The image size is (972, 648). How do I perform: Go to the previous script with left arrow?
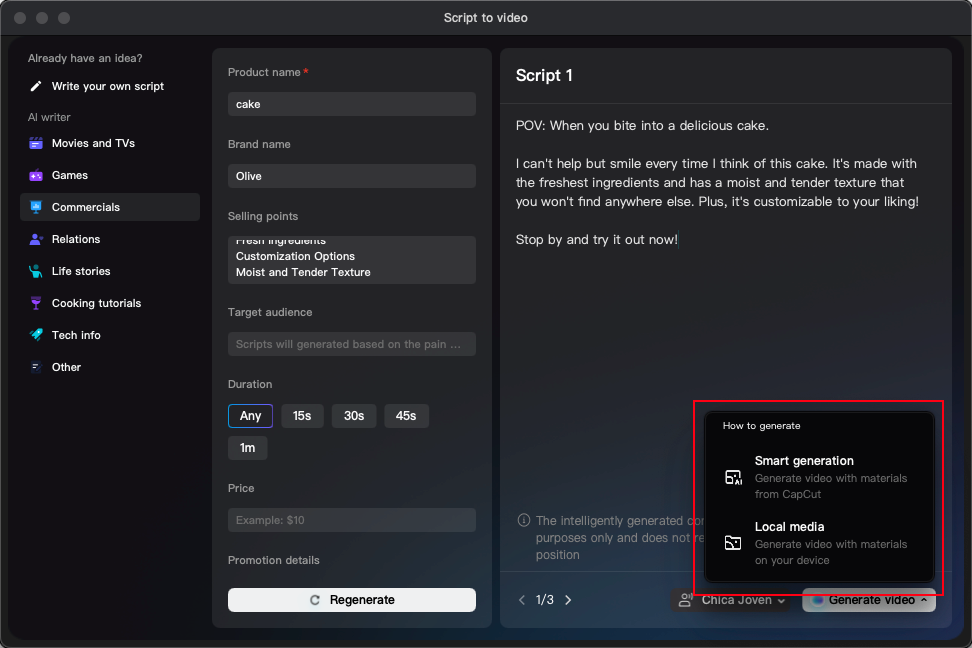522,600
